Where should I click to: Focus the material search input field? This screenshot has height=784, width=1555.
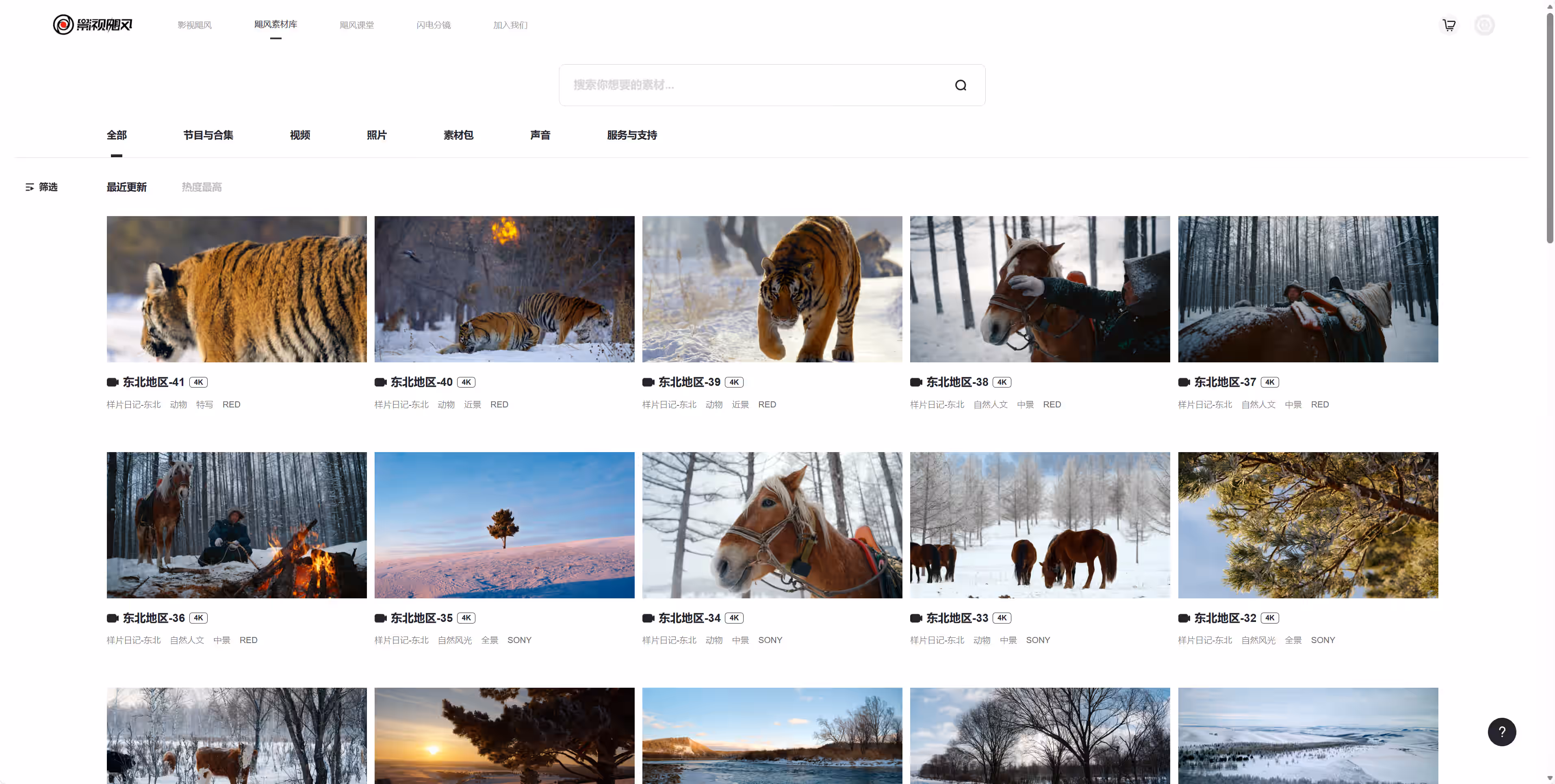tap(755, 85)
